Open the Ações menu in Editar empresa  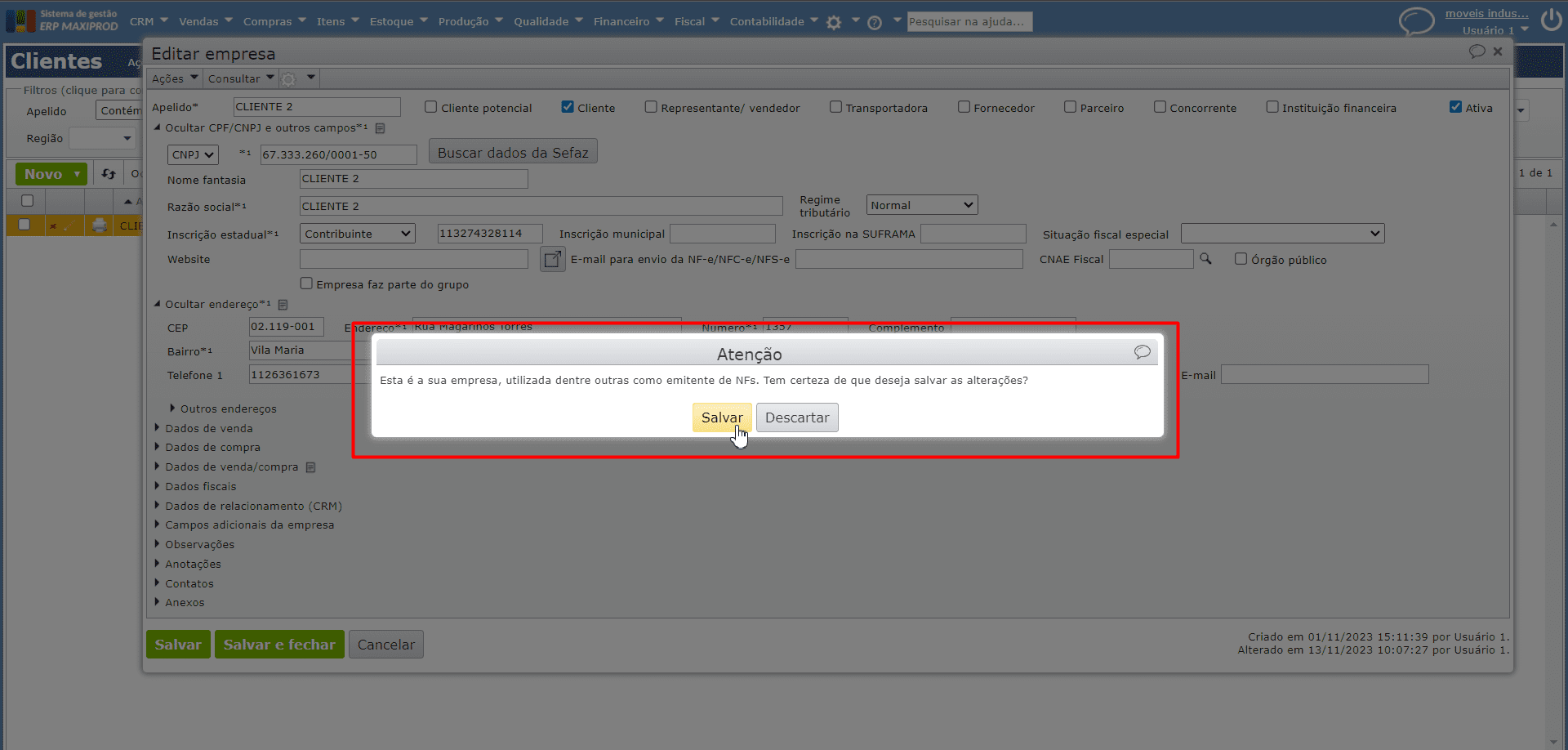[175, 79]
